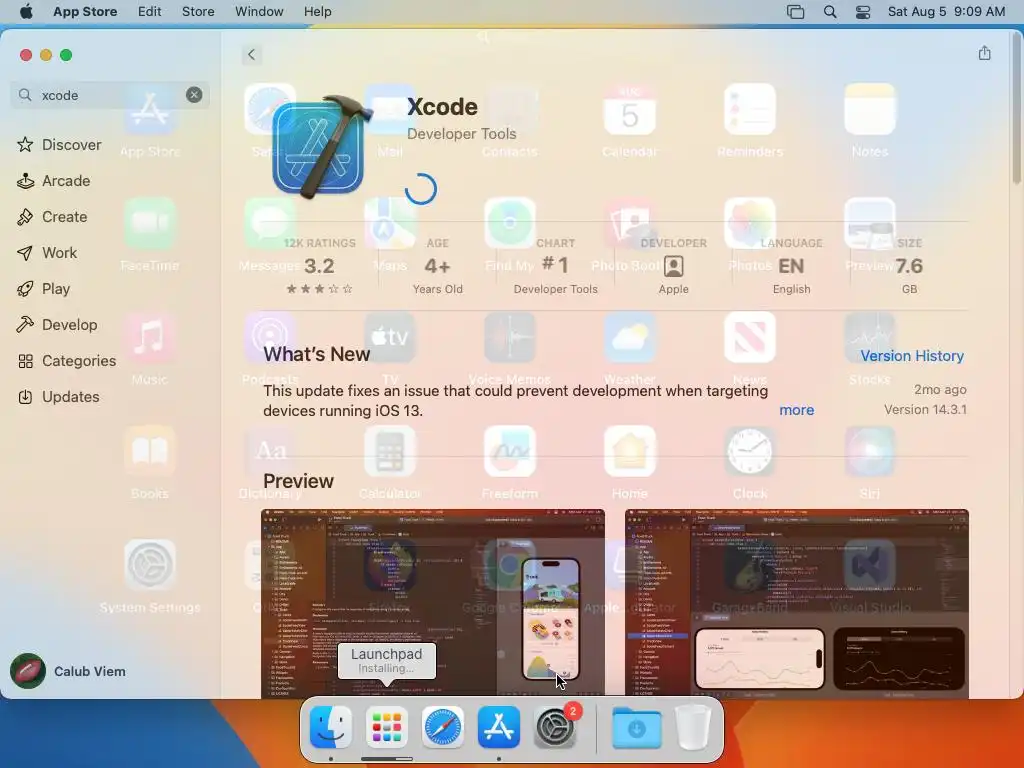Open Finder from the Dock
The width and height of the screenshot is (1024, 768).
(x=331, y=727)
